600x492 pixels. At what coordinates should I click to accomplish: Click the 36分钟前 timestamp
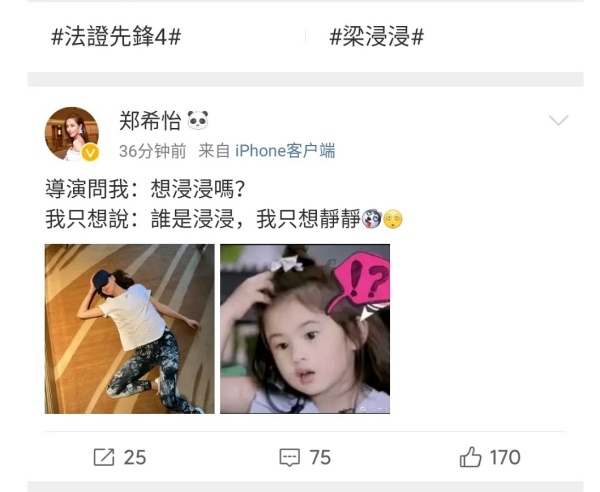point(153,151)
